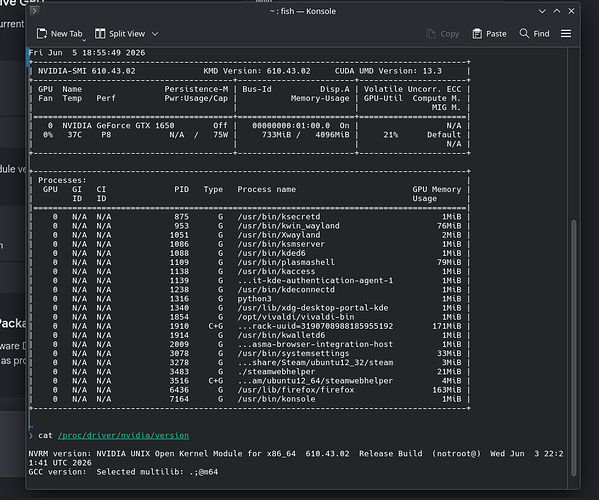
Task: Click PID 3078 in process table
Action: 179,353
